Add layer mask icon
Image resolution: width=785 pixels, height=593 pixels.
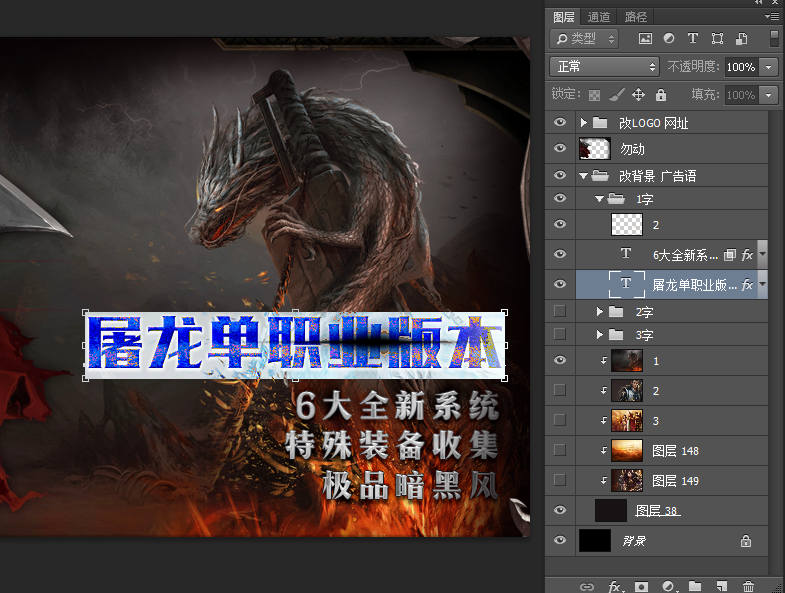[x=641, y=586]
